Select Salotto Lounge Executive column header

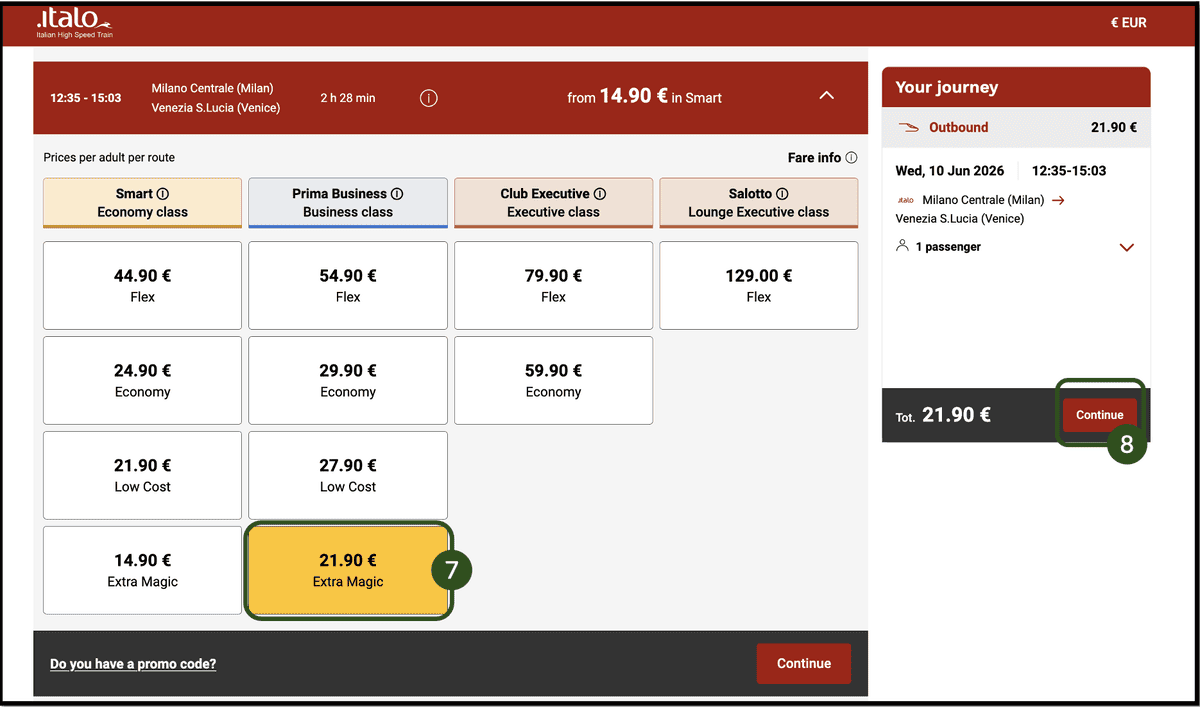point(759,203)
